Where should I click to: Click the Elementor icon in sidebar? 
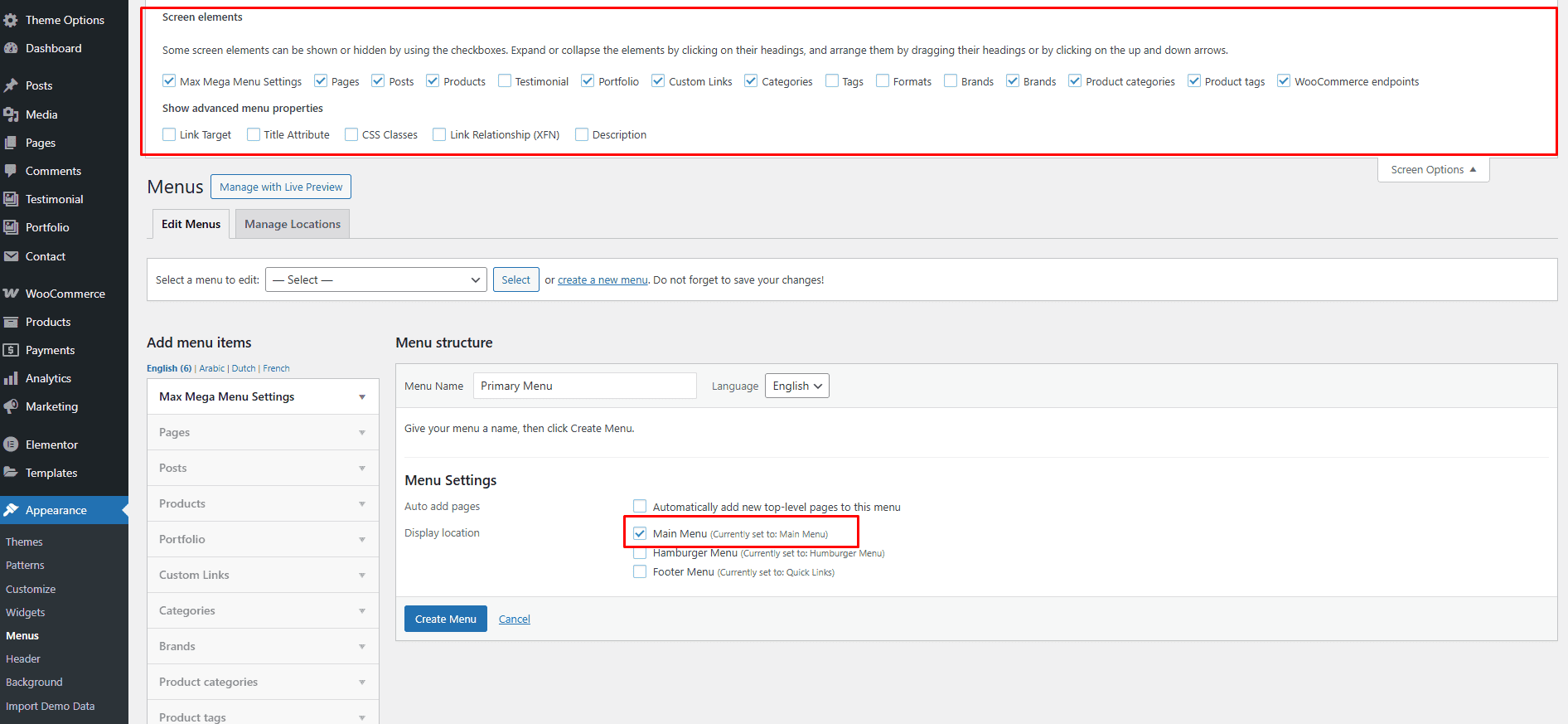(x=11, y=445)
